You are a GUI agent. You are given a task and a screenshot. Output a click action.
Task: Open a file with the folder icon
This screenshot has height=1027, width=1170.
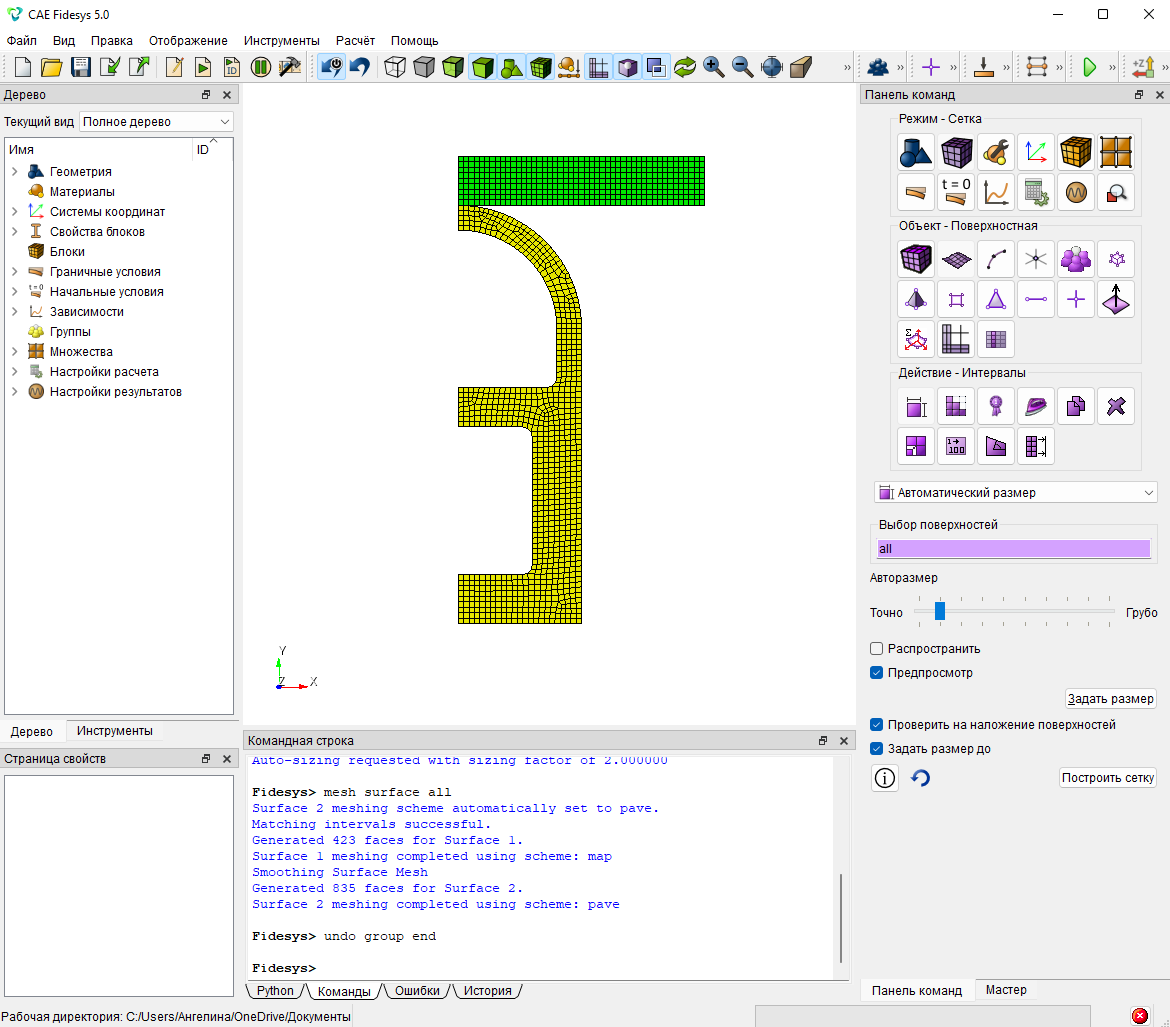pos(51,67)
